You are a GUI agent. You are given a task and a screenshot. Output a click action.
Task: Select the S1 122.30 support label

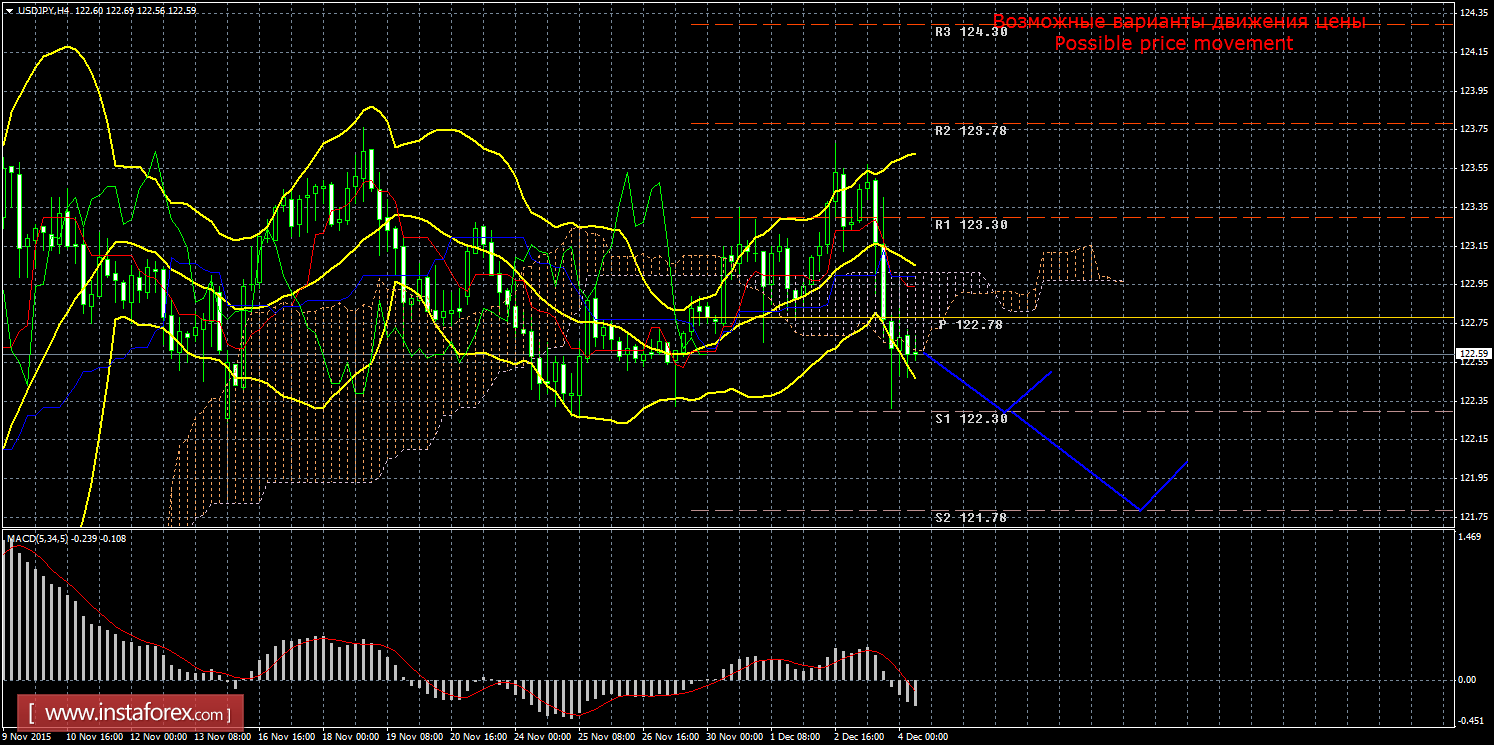[x=970, y=419]
